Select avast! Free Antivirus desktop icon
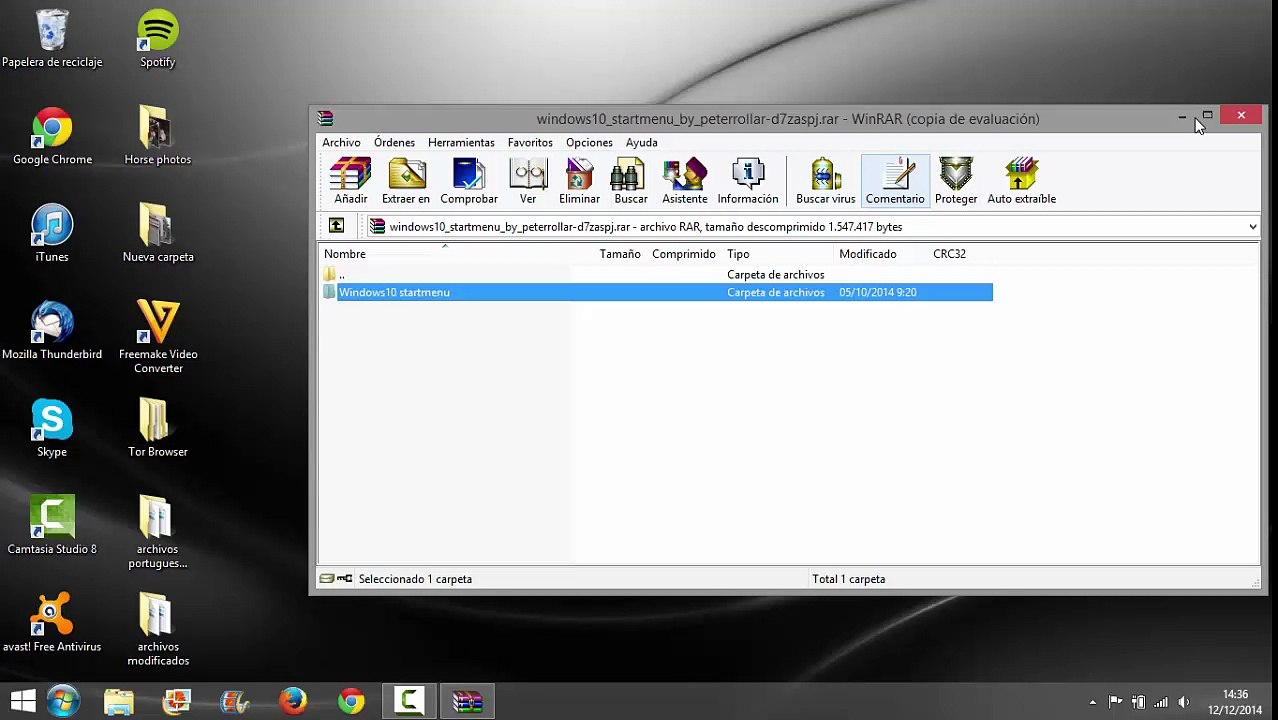Image resolution: width=1278 pixels, height=720 pixels. (x=52, y=623)
